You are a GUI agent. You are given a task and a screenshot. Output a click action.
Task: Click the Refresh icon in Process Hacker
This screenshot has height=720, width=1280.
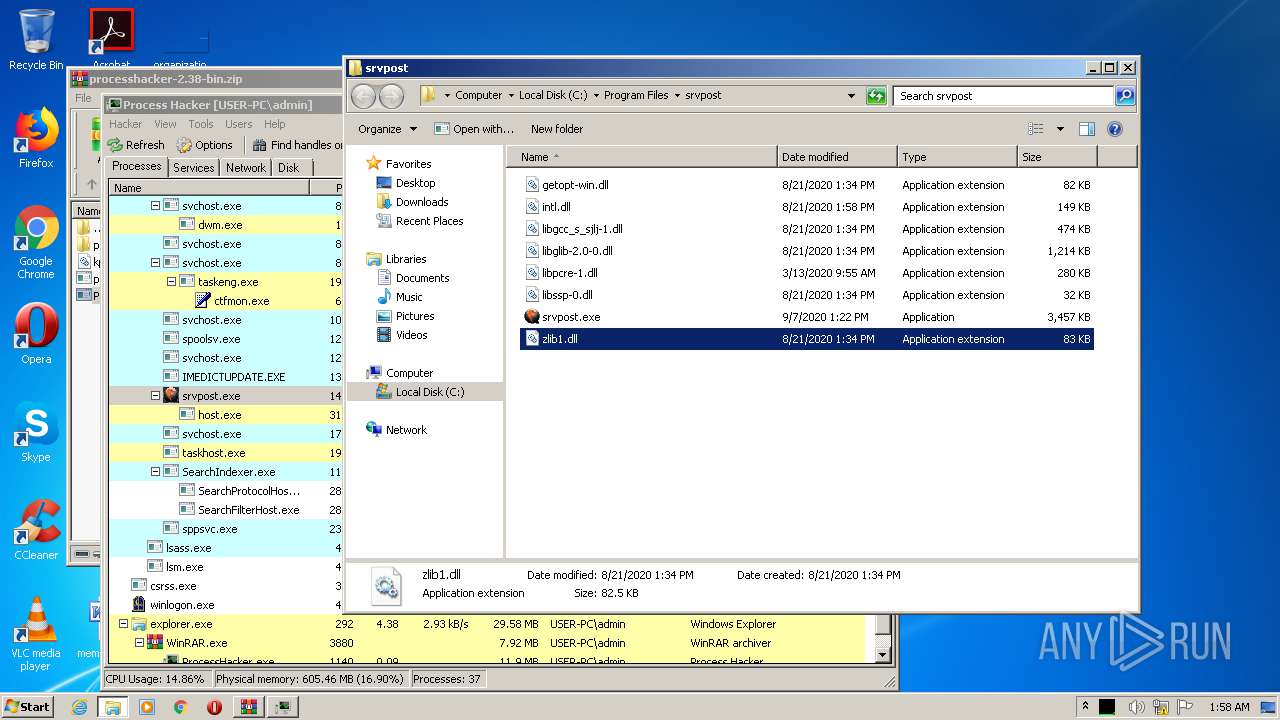[x=117, y=145]
